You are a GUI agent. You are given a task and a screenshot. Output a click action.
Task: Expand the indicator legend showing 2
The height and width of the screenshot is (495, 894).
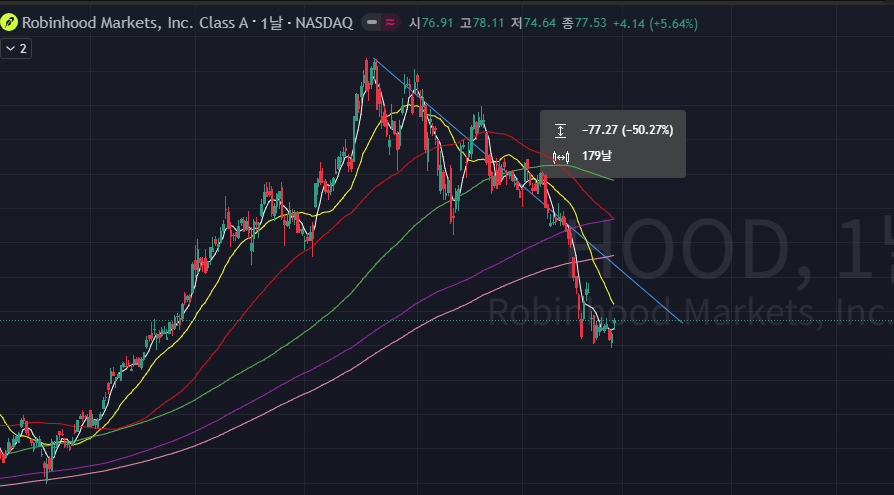coord(16,49)
